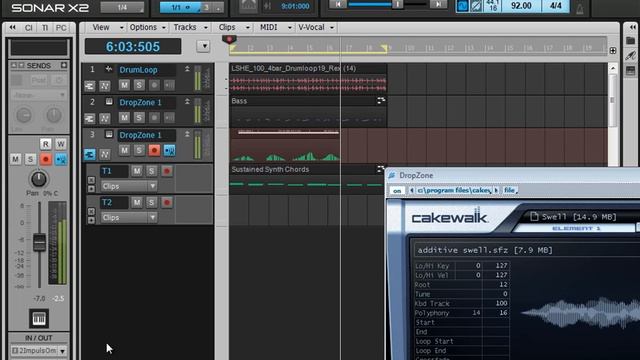640x360 pixels.
Task: Switch to the PC inspector tab
Action: pos(61,28)
